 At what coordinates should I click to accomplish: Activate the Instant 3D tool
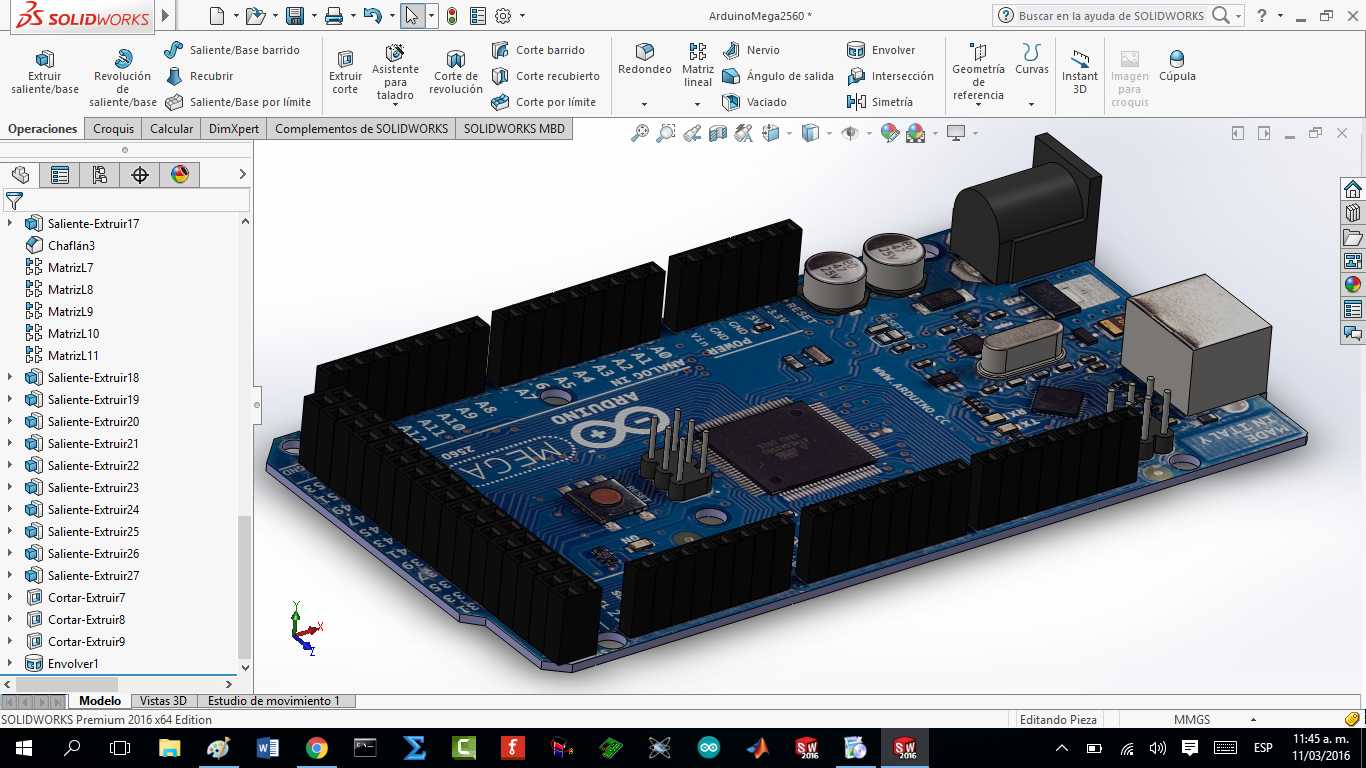click(x=1079, y=71)
